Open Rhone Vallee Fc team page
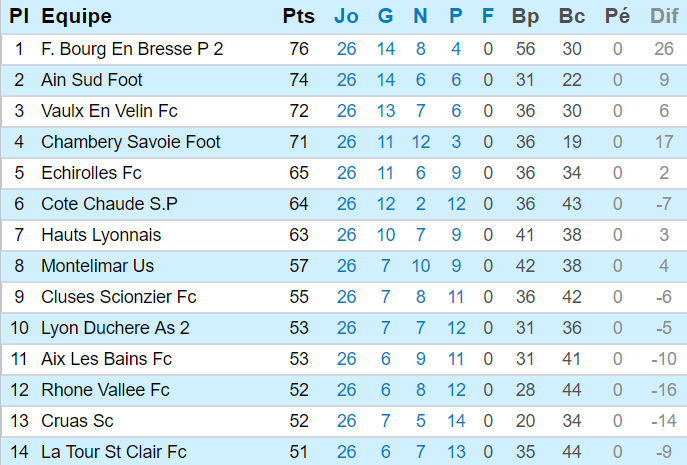The width and height of the screenshot is (687, 465). (x=105, y=390)
